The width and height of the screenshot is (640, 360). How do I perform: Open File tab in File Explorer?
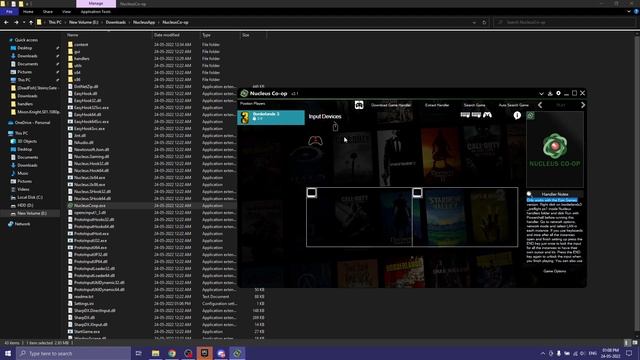[x=9, y=12]
